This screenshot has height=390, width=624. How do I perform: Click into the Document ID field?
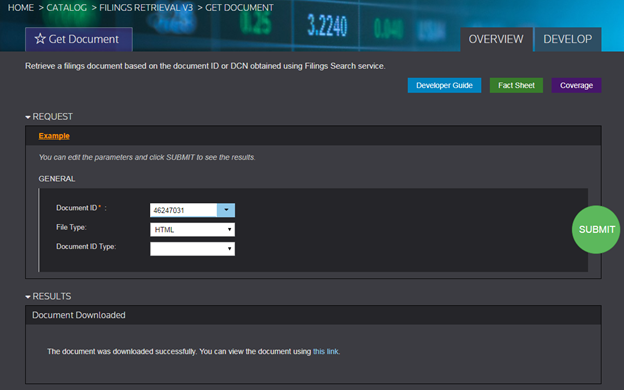click(x=183, y=210)
